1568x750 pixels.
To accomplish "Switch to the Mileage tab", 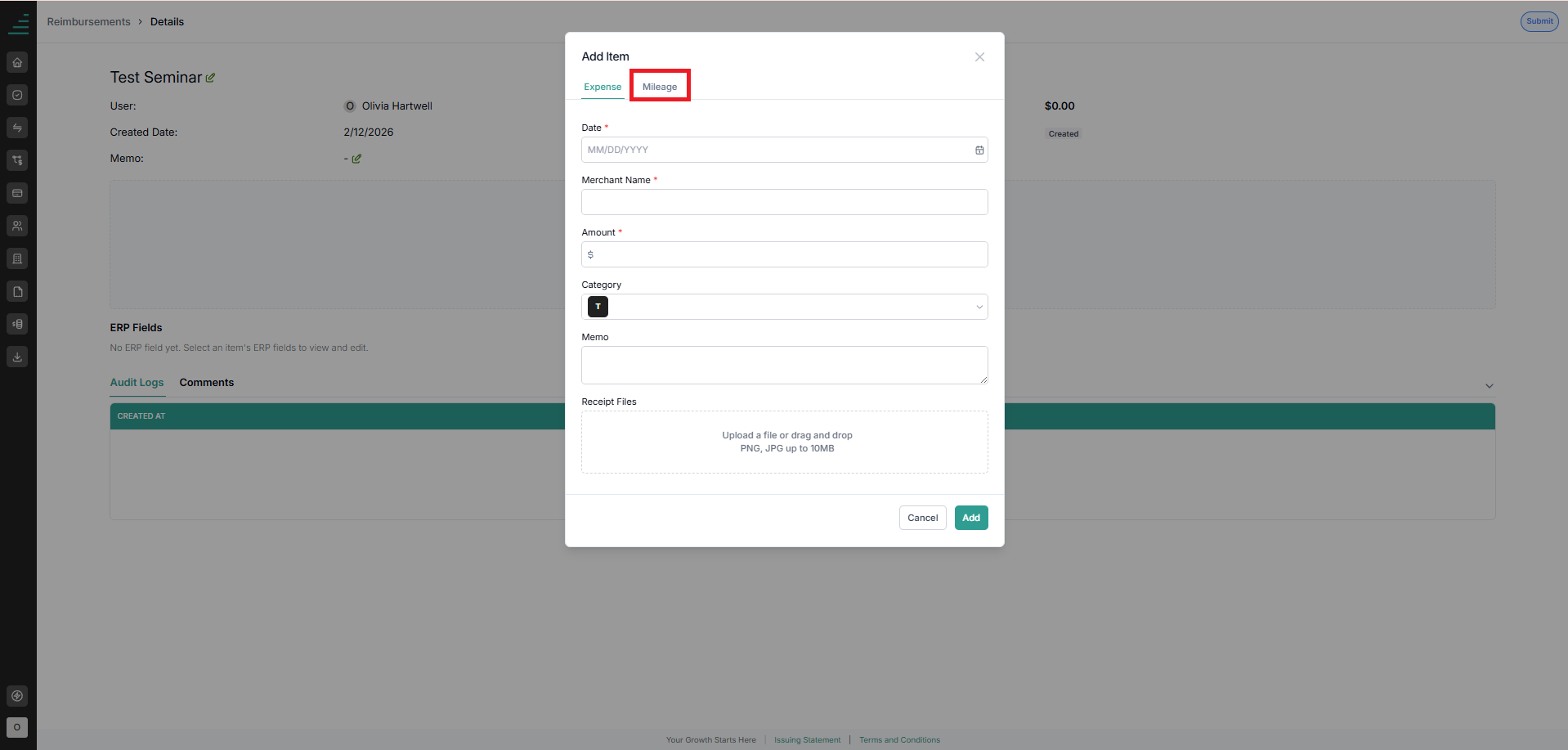I will [660, 87].
